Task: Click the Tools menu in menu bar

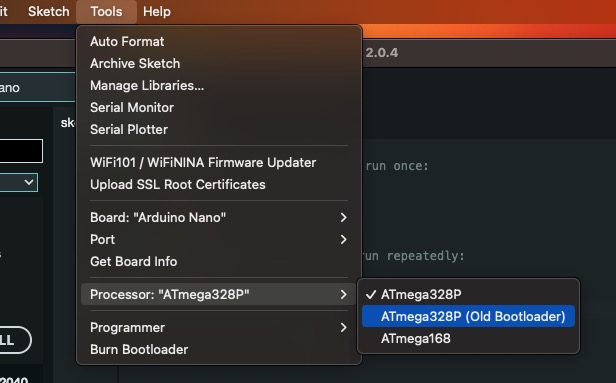Action: point(106,11)
